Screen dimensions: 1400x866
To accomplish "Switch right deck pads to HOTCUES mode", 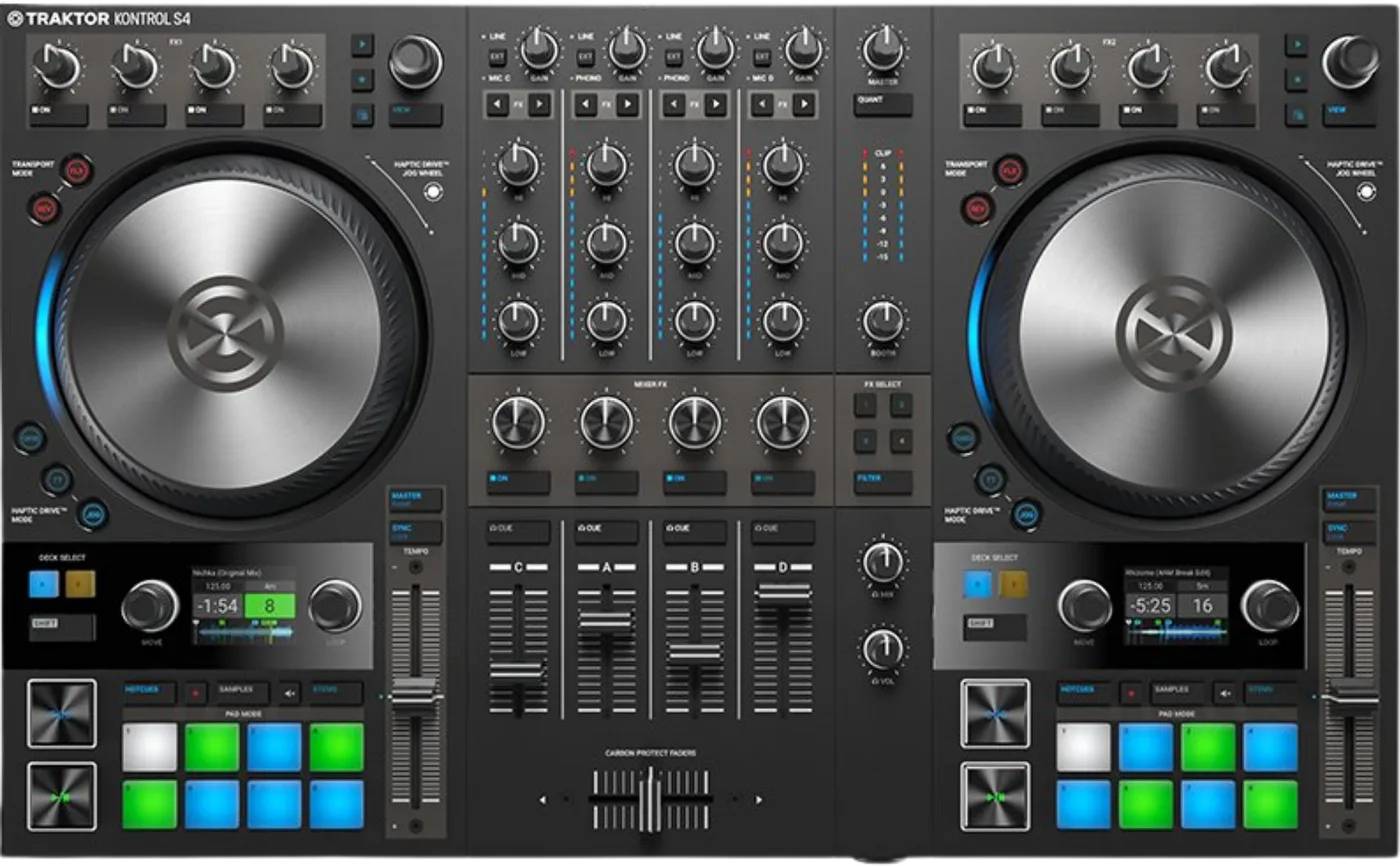I will pos(1084,691).
